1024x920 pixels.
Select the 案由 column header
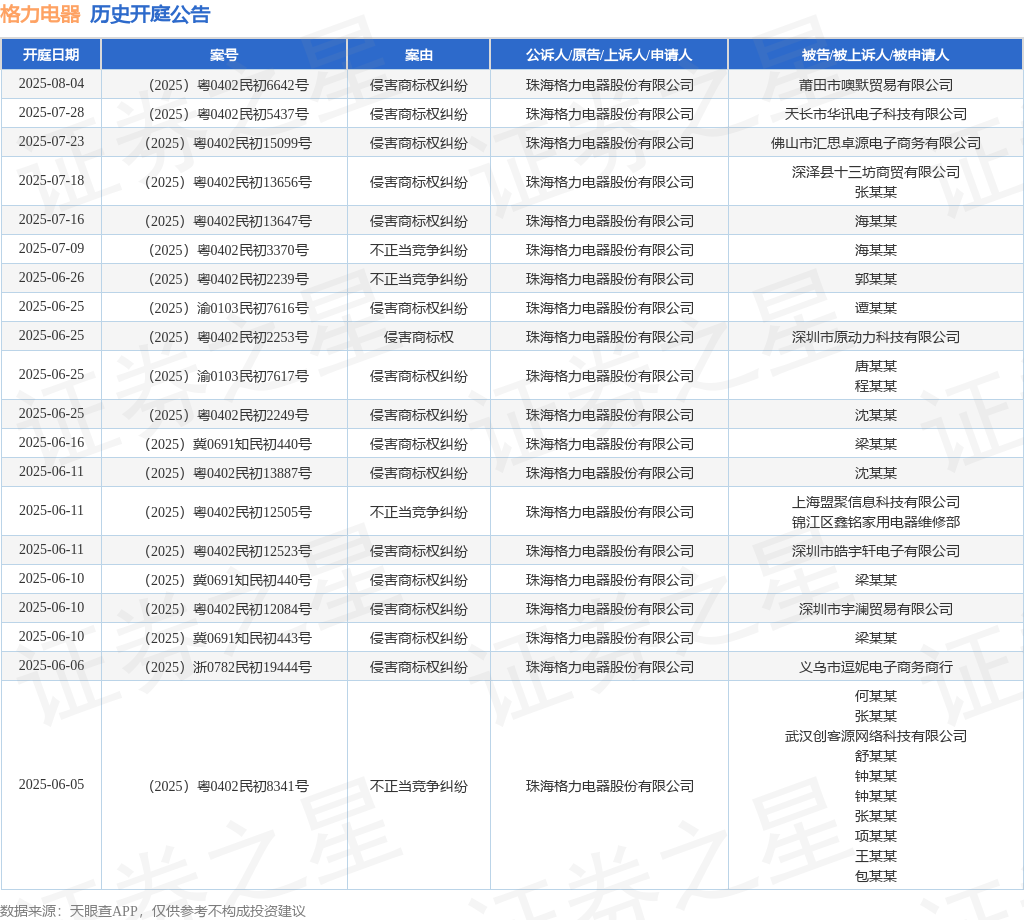click(419, 55)
